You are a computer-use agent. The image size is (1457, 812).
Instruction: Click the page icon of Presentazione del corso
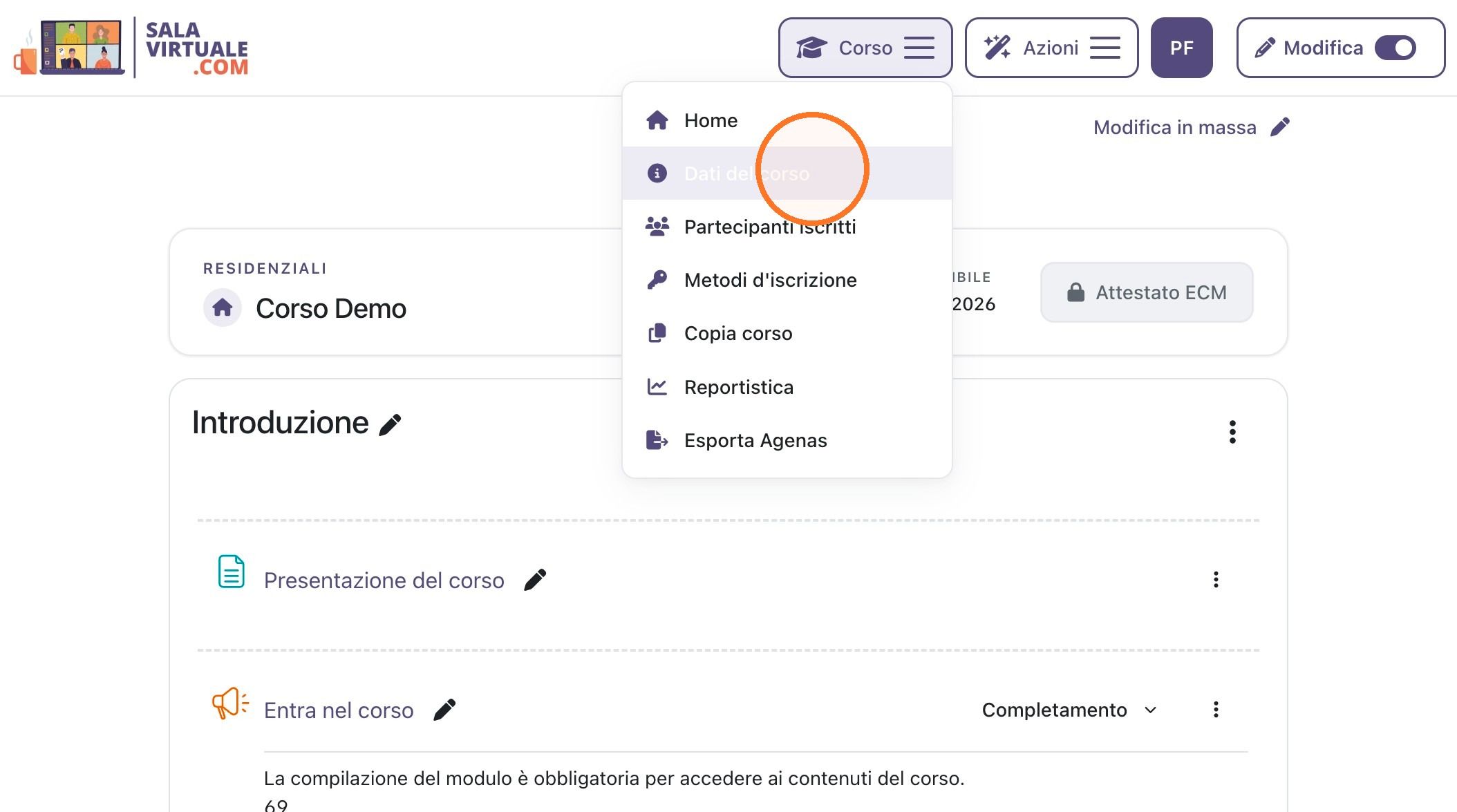pyautogui.click(x=231, y=572)
